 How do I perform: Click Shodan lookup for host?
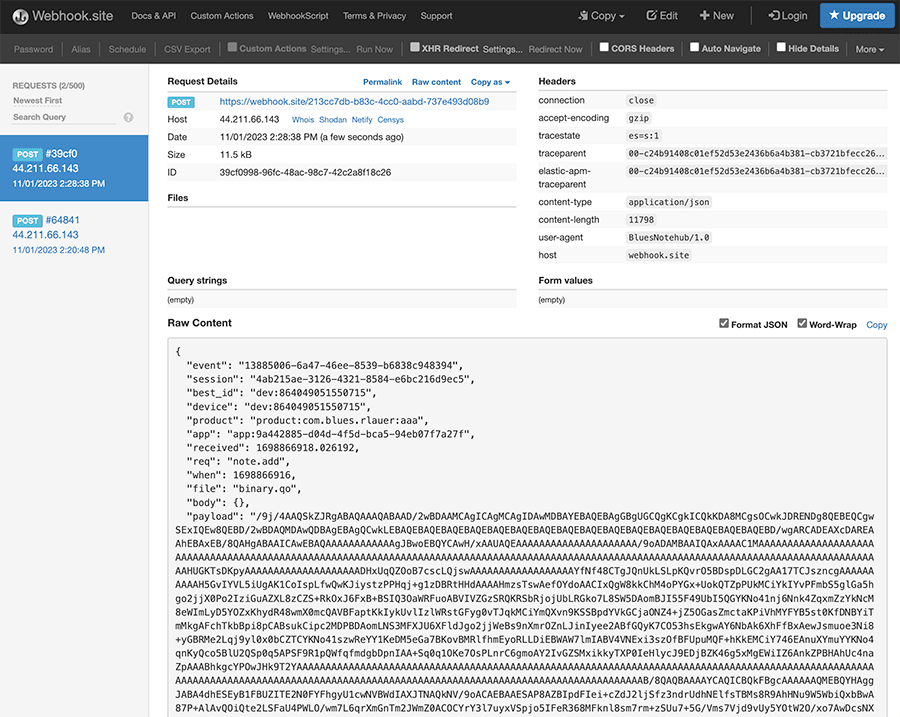click(333, 119)
